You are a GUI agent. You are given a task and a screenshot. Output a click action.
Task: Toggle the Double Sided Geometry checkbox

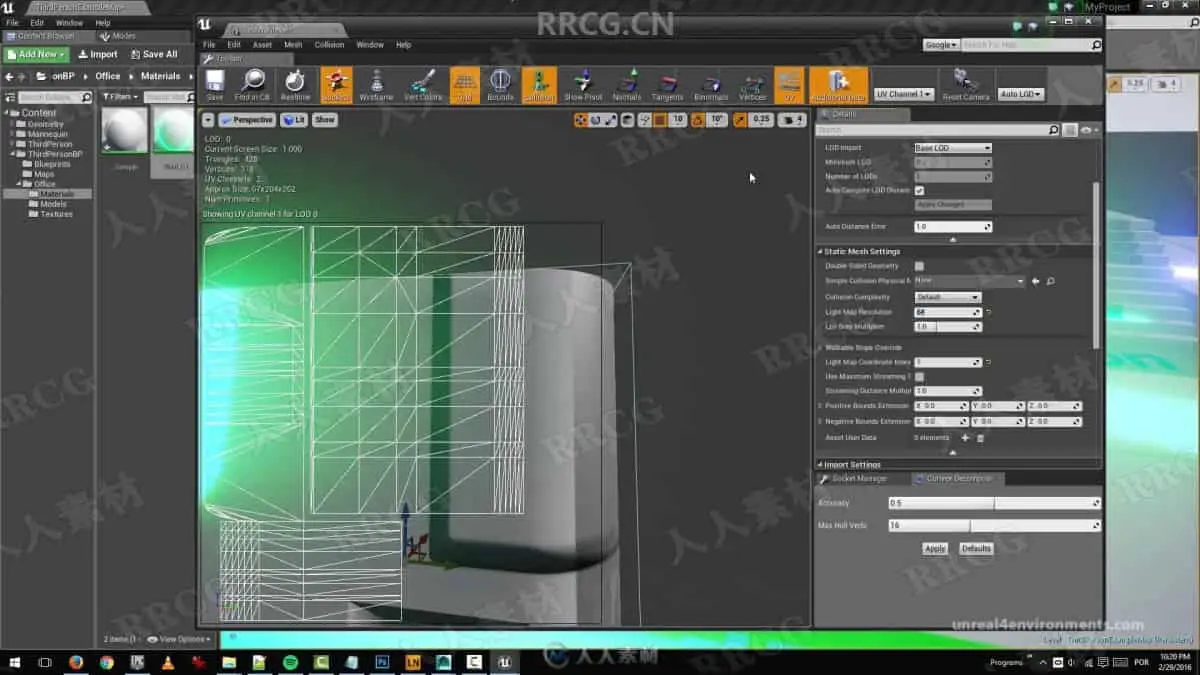tap(919, 266)
